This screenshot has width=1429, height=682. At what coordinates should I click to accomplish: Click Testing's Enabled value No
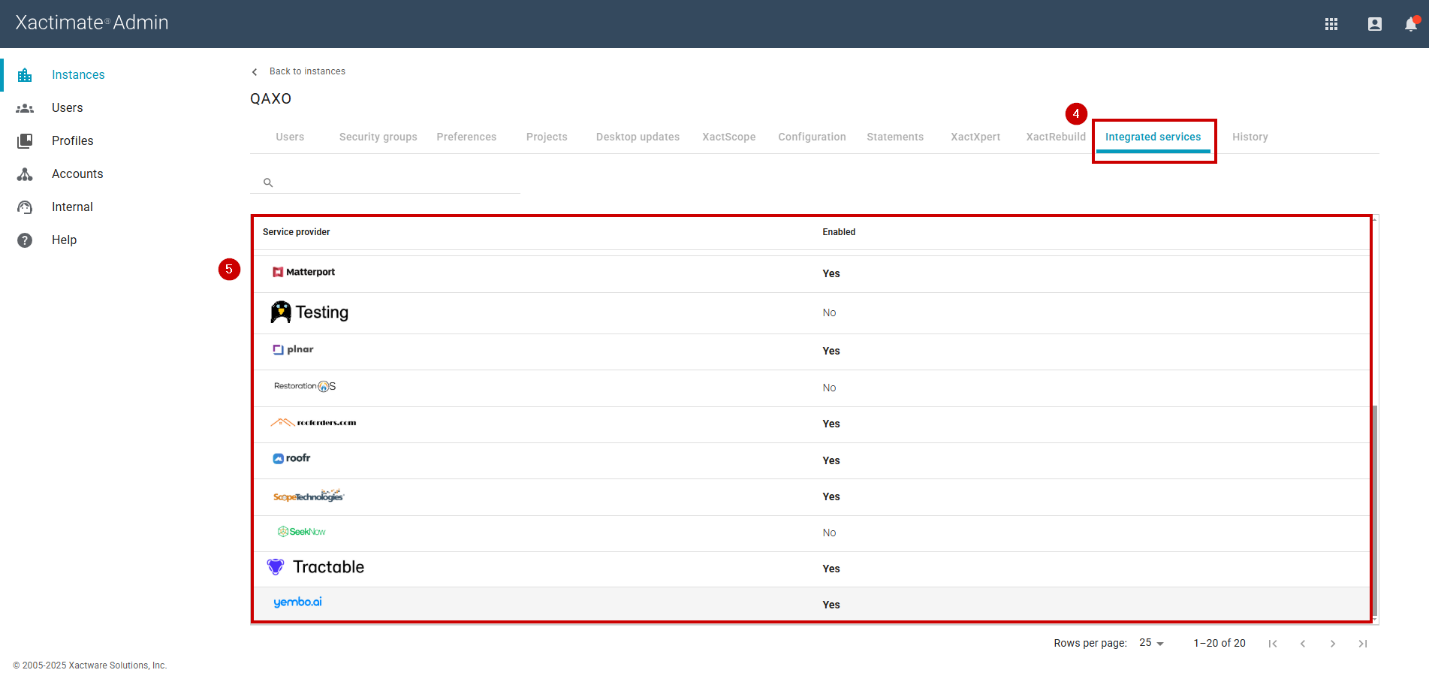(x=829, y=313)
